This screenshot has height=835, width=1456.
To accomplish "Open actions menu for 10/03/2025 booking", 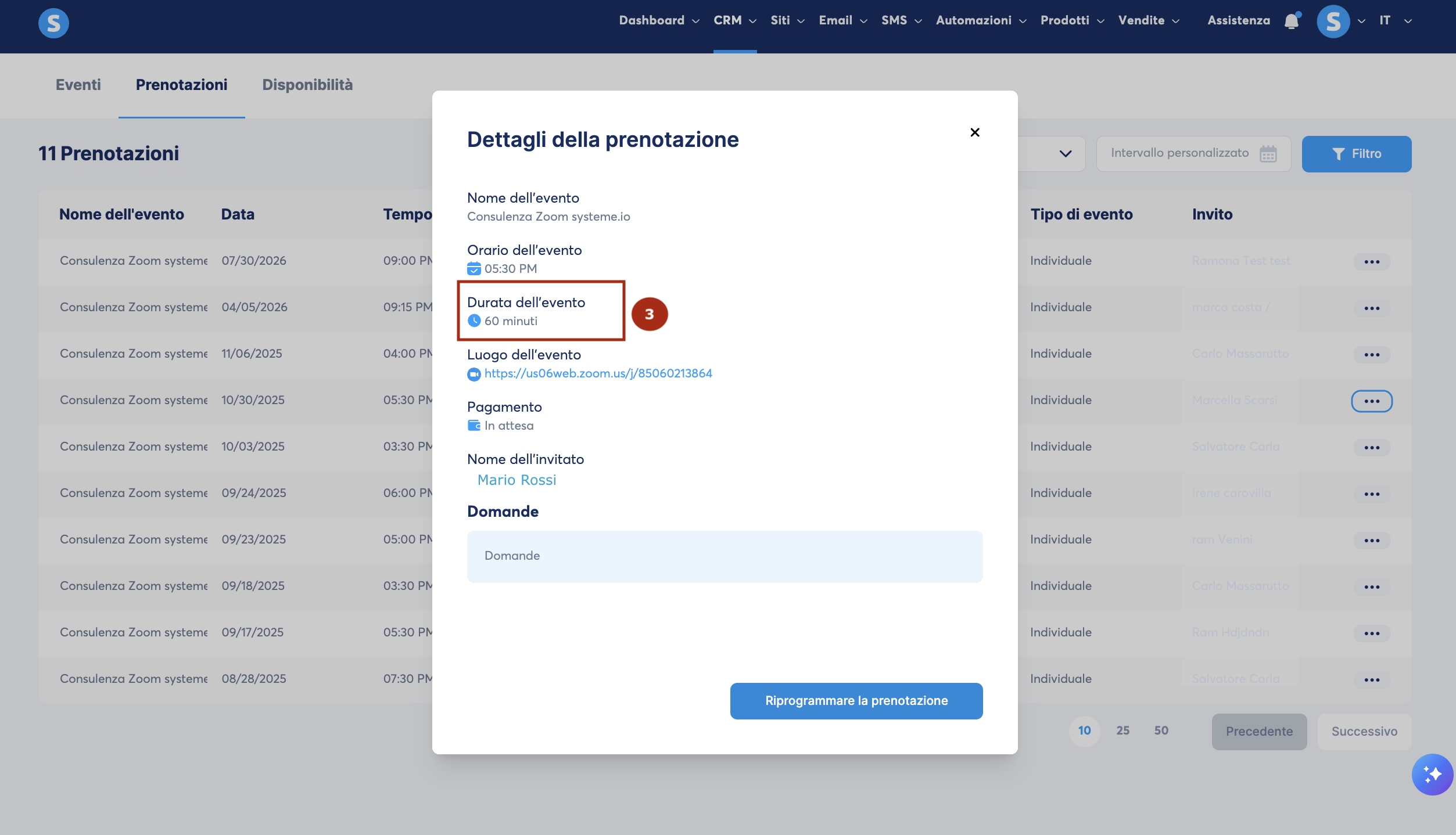I will (x=1372, y=448).
